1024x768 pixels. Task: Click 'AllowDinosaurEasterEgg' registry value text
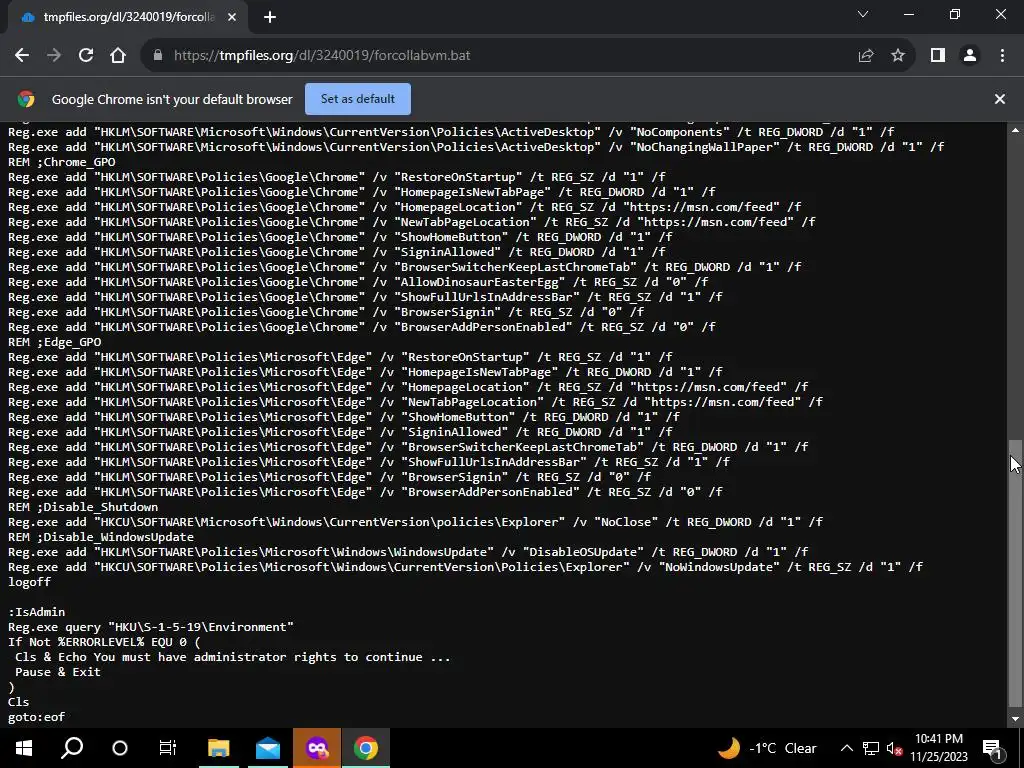(481, 282)
